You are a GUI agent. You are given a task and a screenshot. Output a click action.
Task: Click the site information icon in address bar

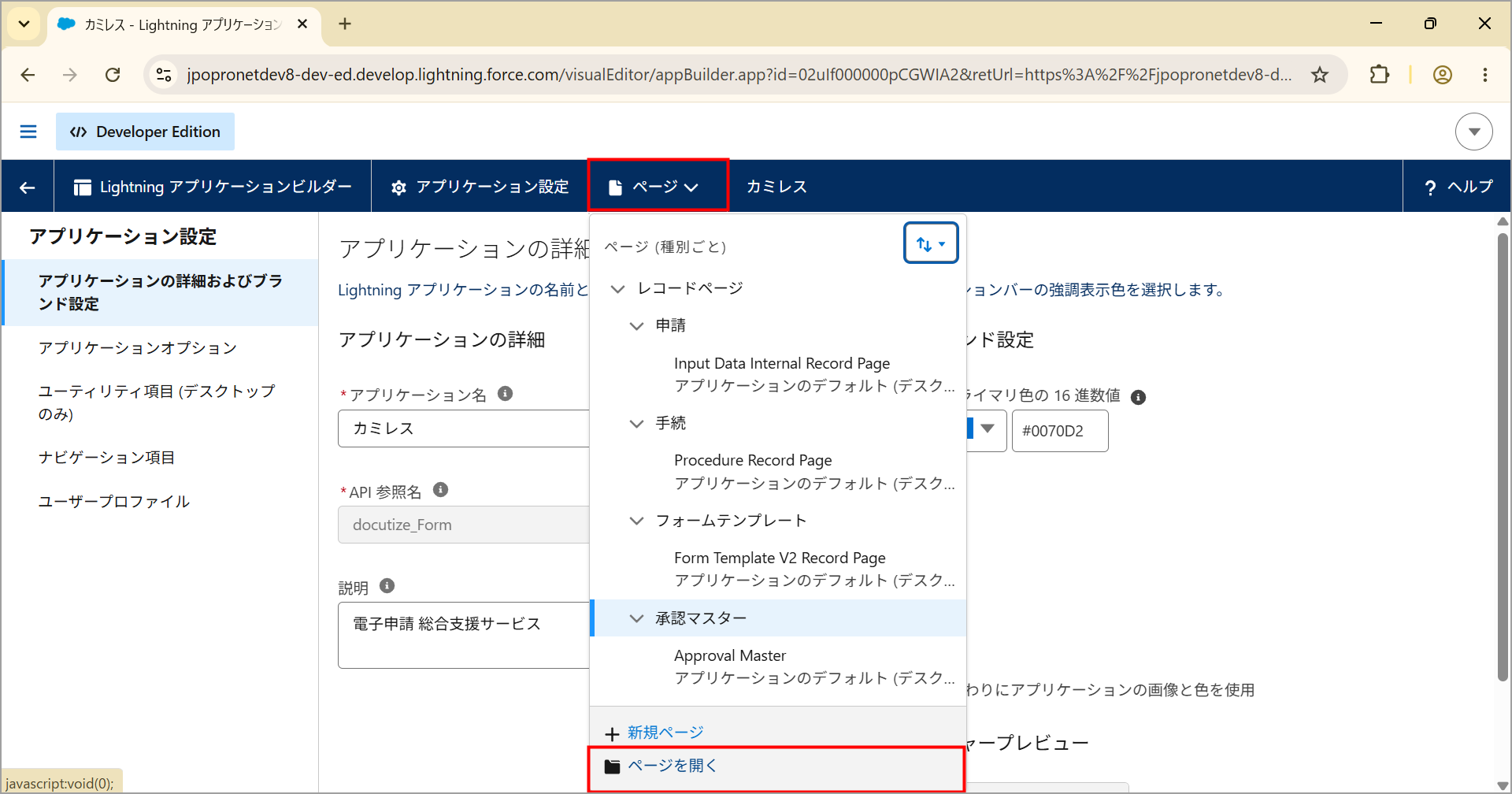(x=164, y=75)
